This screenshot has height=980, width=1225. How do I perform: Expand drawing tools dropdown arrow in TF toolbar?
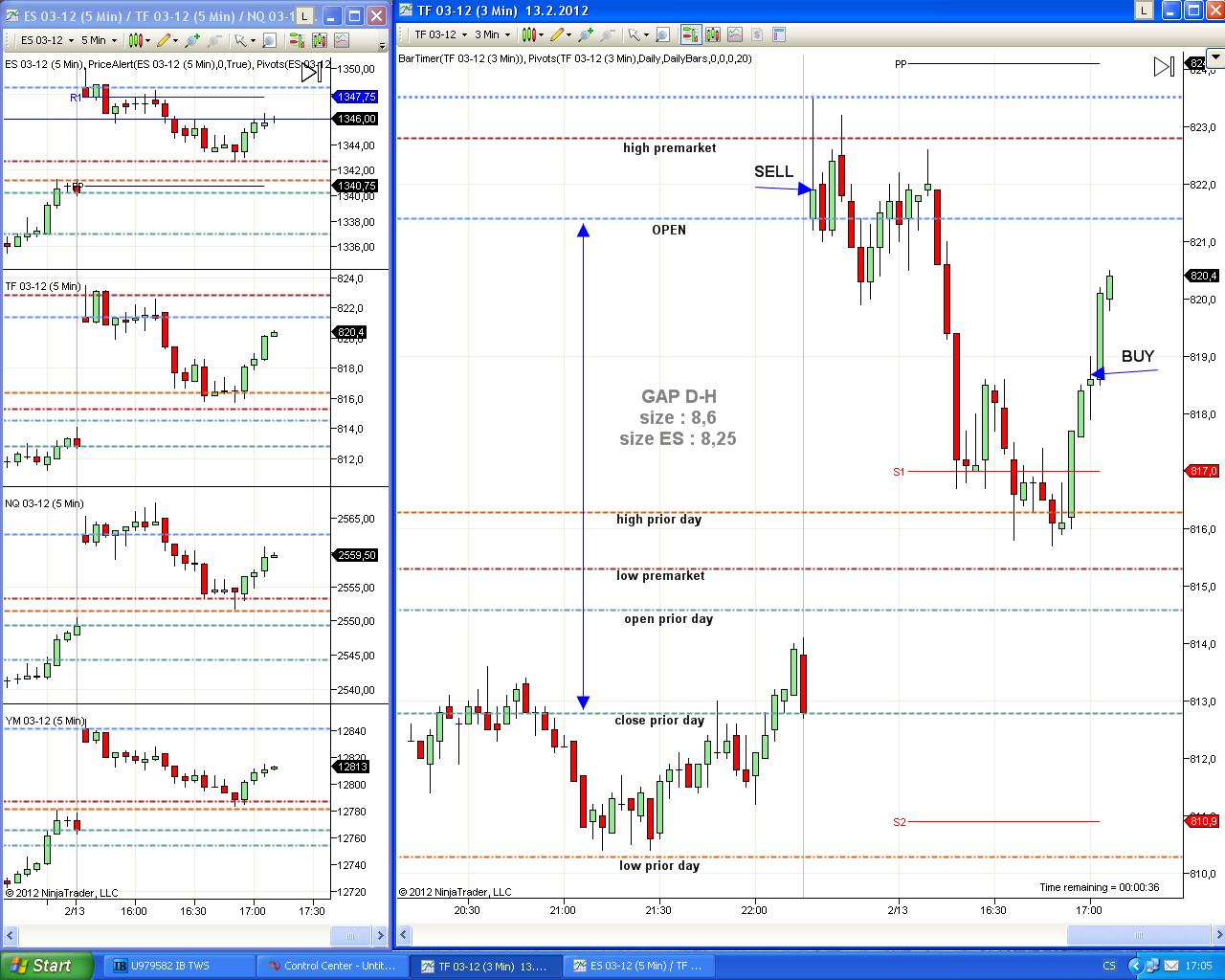569,34
